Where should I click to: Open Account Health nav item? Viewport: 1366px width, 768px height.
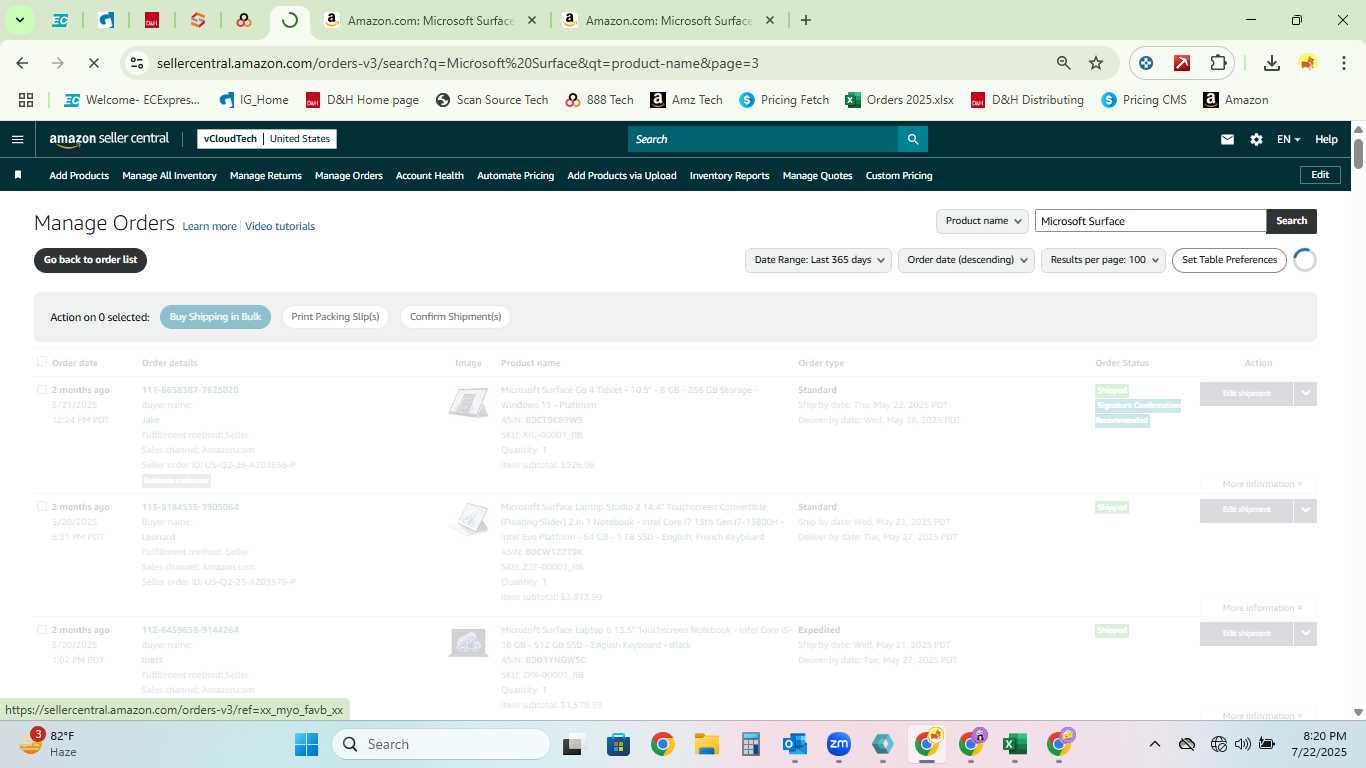[430, 175]
